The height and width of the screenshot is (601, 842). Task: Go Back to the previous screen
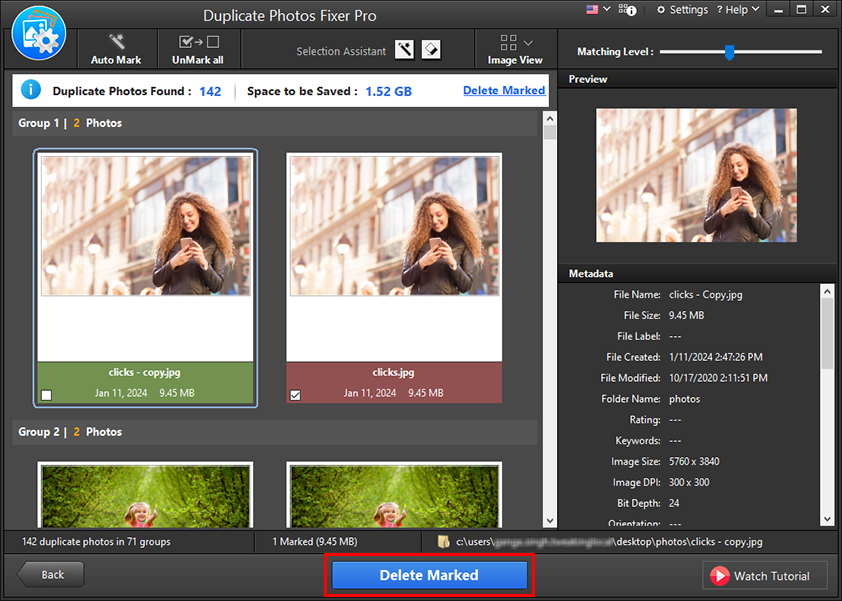(x=51, y=575)
